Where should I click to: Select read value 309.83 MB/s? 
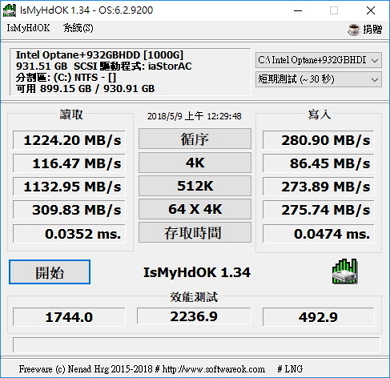(x=69, y=210)
